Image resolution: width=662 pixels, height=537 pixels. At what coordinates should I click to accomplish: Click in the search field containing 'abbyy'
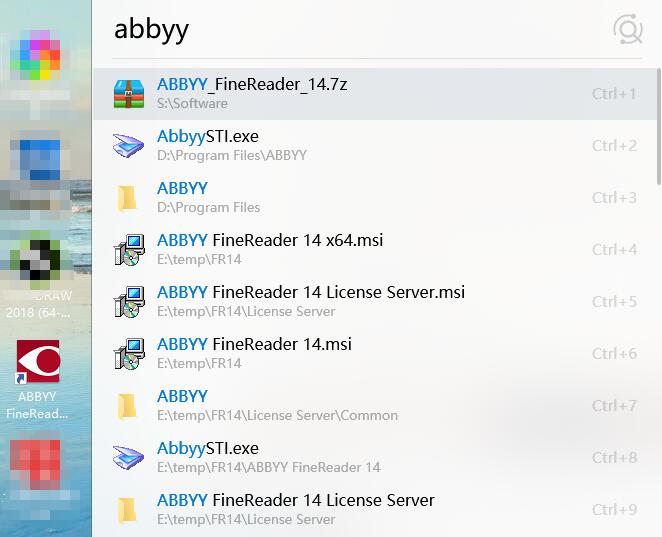point(350,29)
